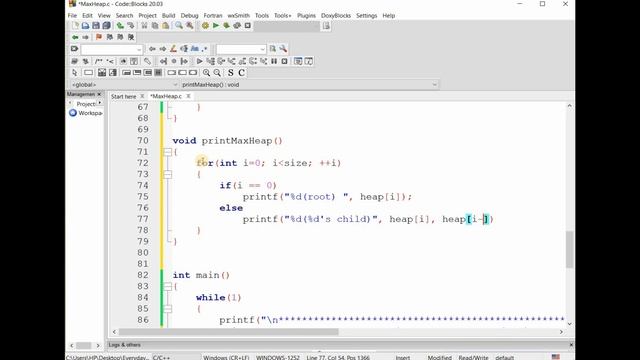Paste from clipboard toolbar icon
This screenshot has width=640, height=360.
pyautogui.click(x=165, y=26)
